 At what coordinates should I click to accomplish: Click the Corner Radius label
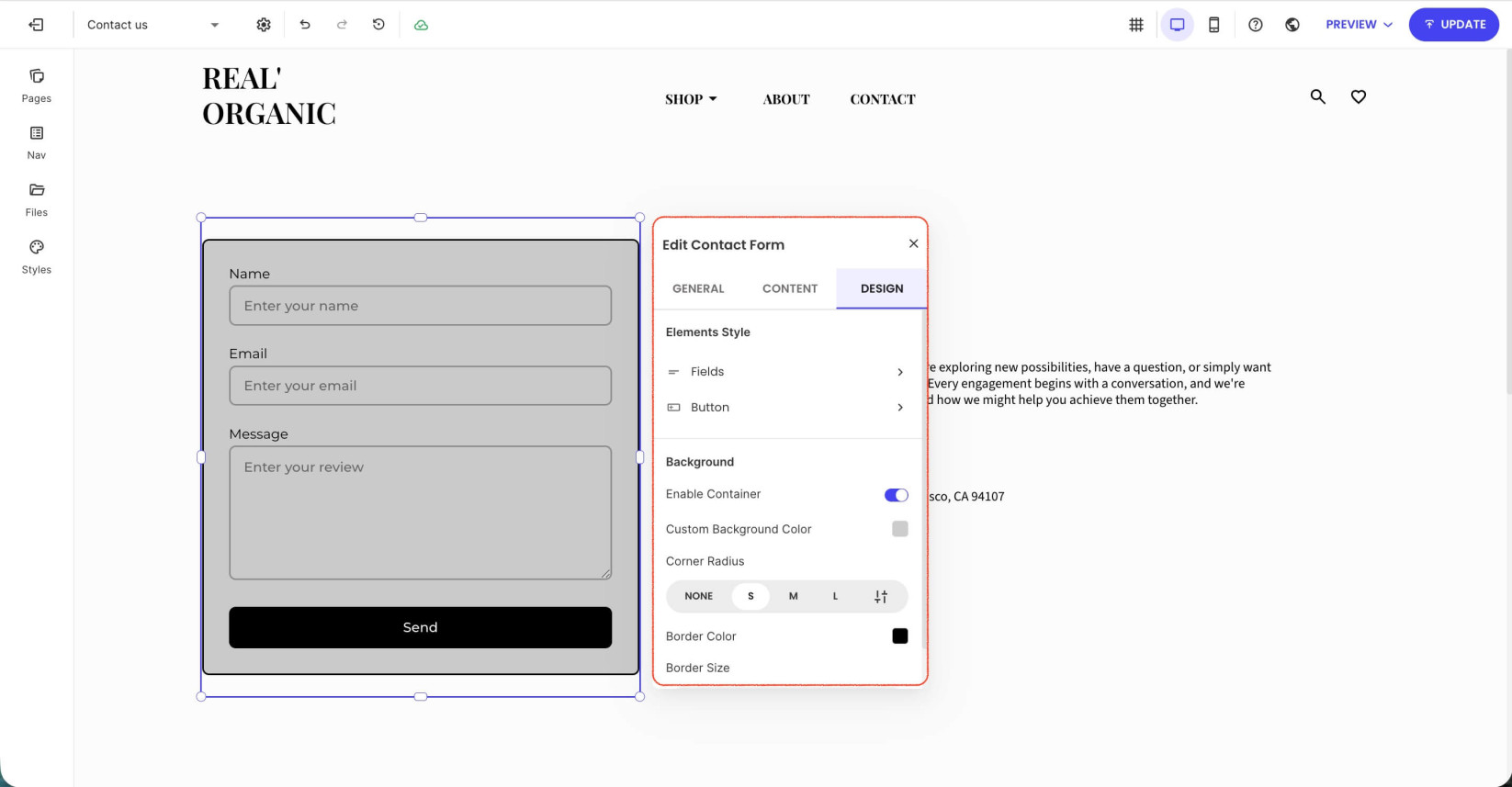point(705,561)
